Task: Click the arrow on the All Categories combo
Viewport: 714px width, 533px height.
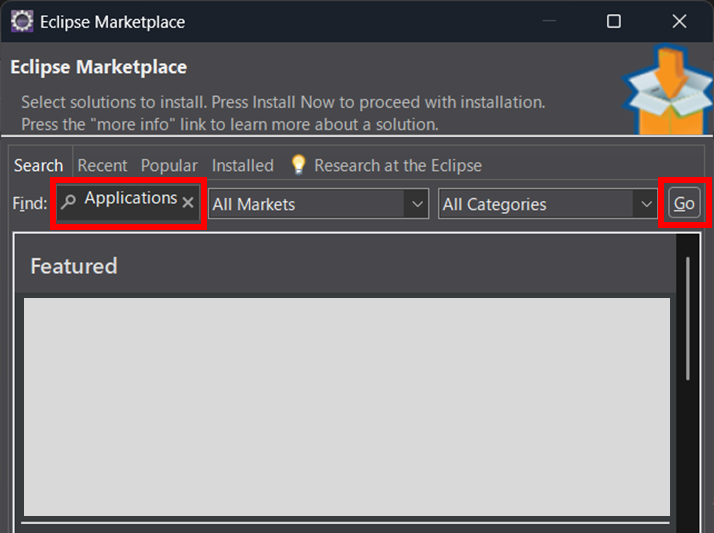Action: point(646,204)
